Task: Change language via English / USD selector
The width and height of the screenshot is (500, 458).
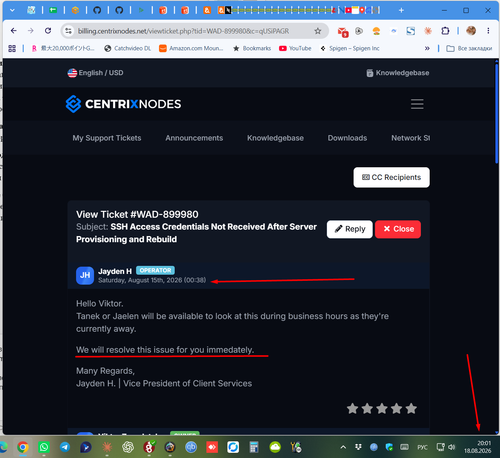Action: point(95,73)
